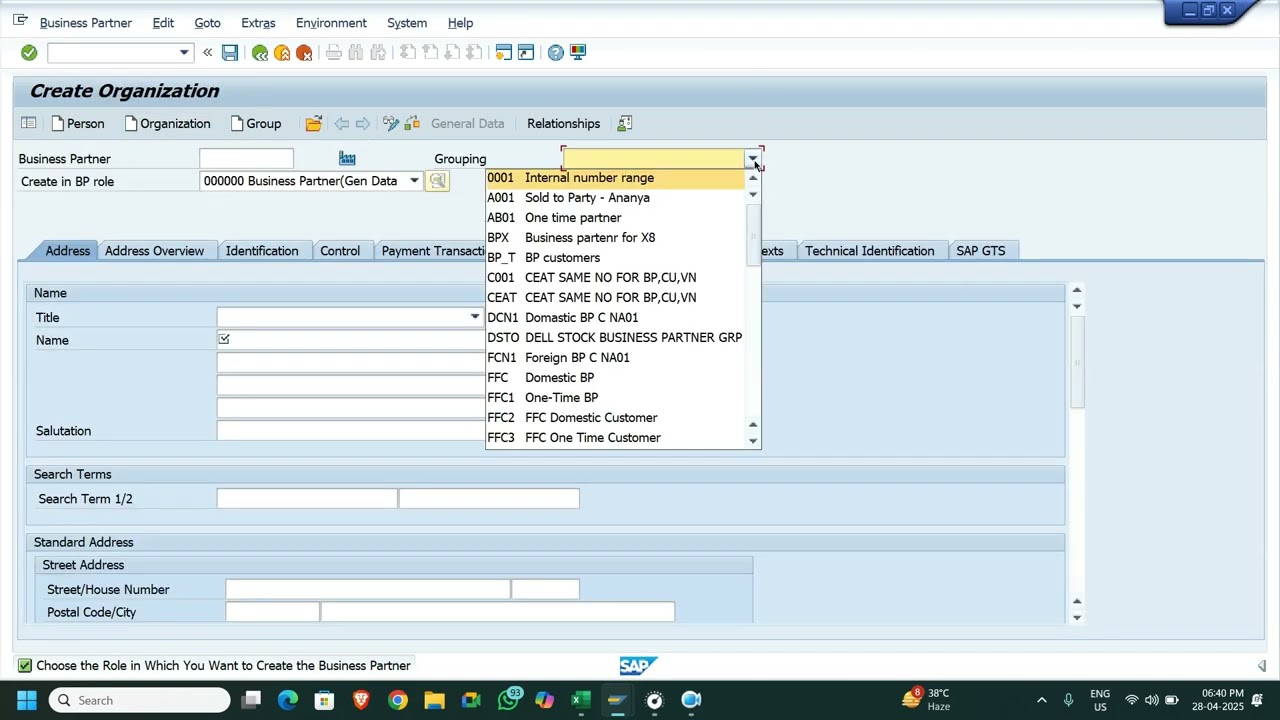Select 'A001 Sold to Party - Ananya'
The image size is (1280, 720).
coord(615,198)
